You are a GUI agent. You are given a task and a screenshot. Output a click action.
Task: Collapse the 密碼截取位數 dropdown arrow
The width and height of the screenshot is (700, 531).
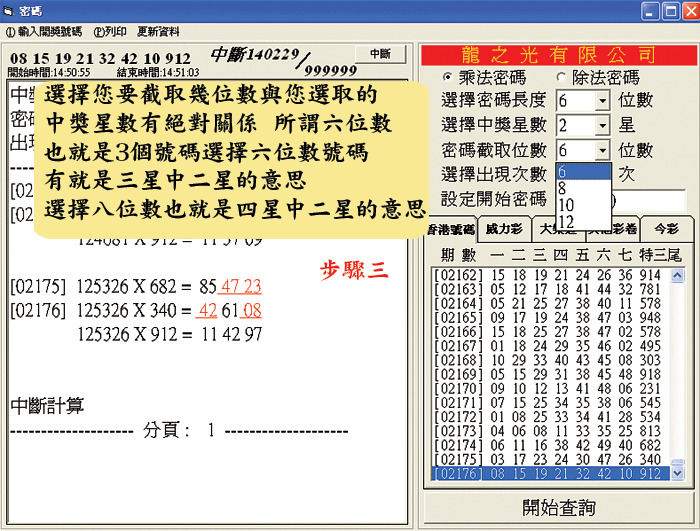tap(602, 150)
